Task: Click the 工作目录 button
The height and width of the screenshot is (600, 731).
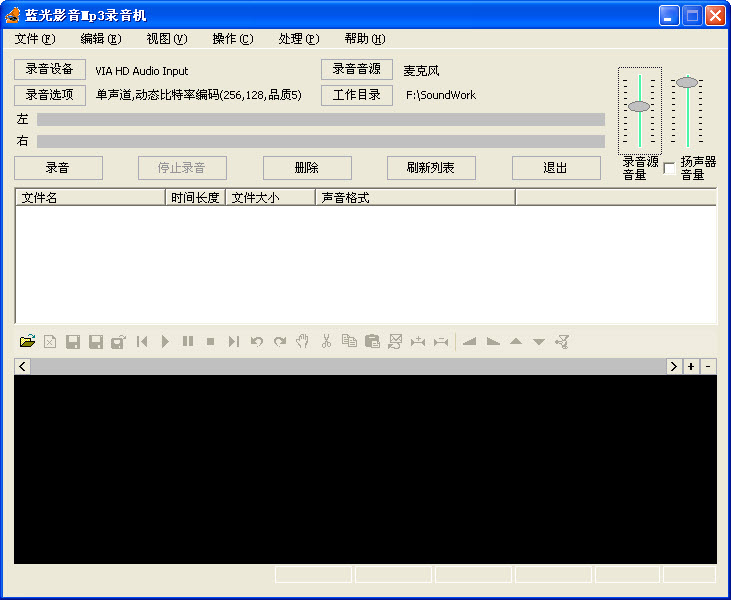Action: click(357, 95)
